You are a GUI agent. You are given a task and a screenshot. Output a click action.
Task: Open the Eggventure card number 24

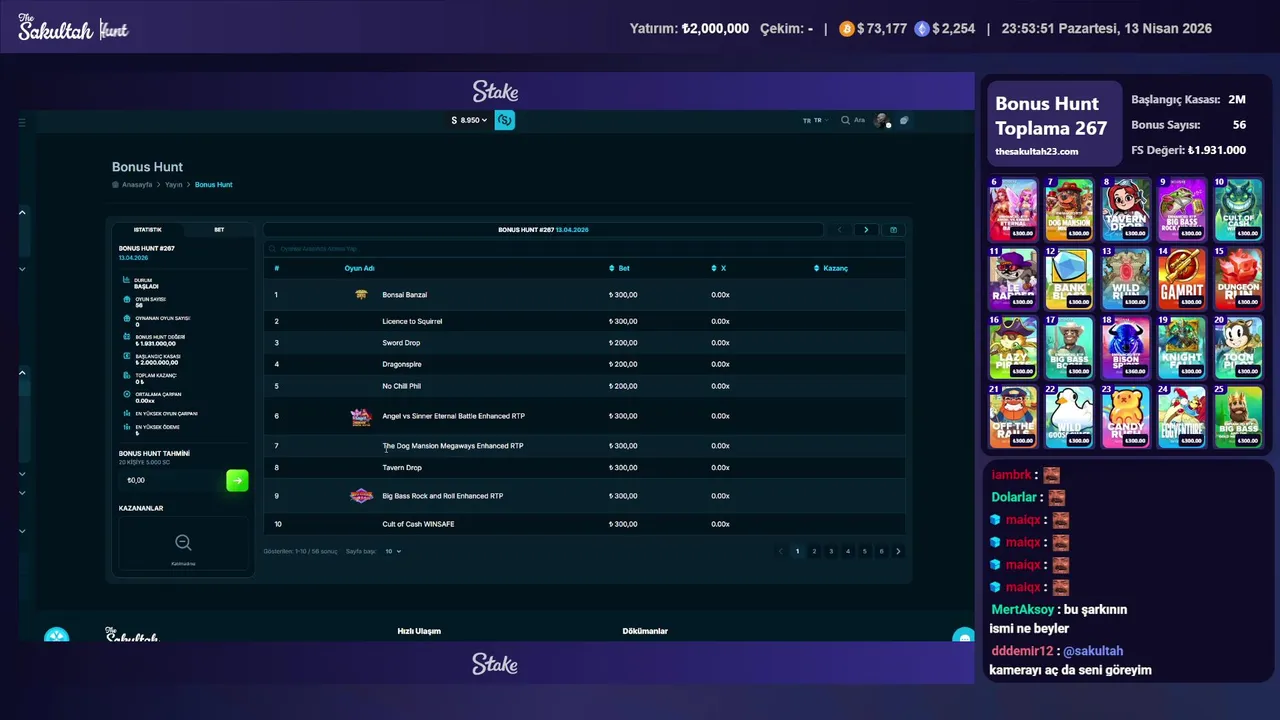click(1183, 417)
